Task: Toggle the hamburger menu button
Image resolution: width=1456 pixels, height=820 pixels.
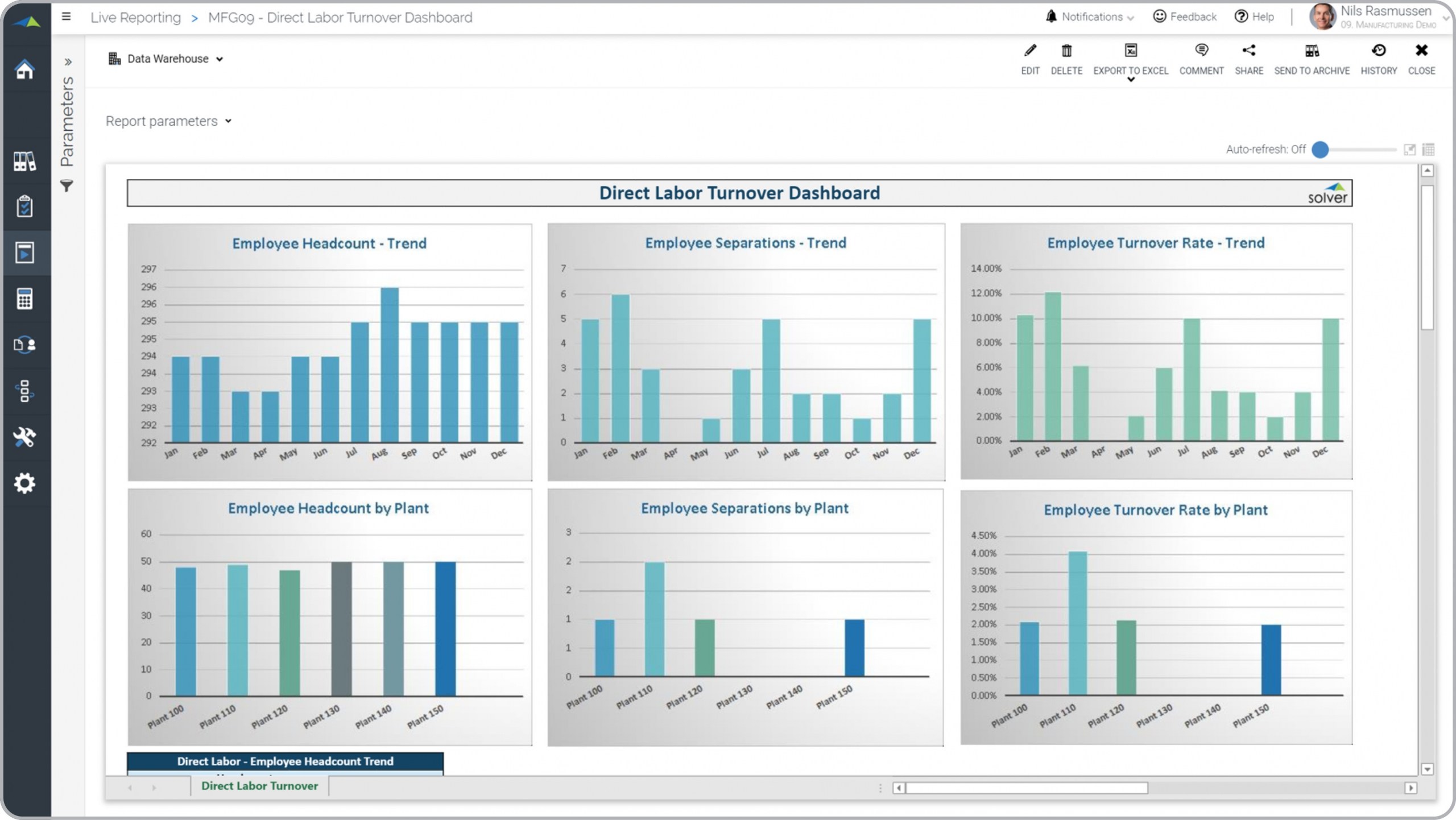Action: point(67,17)
